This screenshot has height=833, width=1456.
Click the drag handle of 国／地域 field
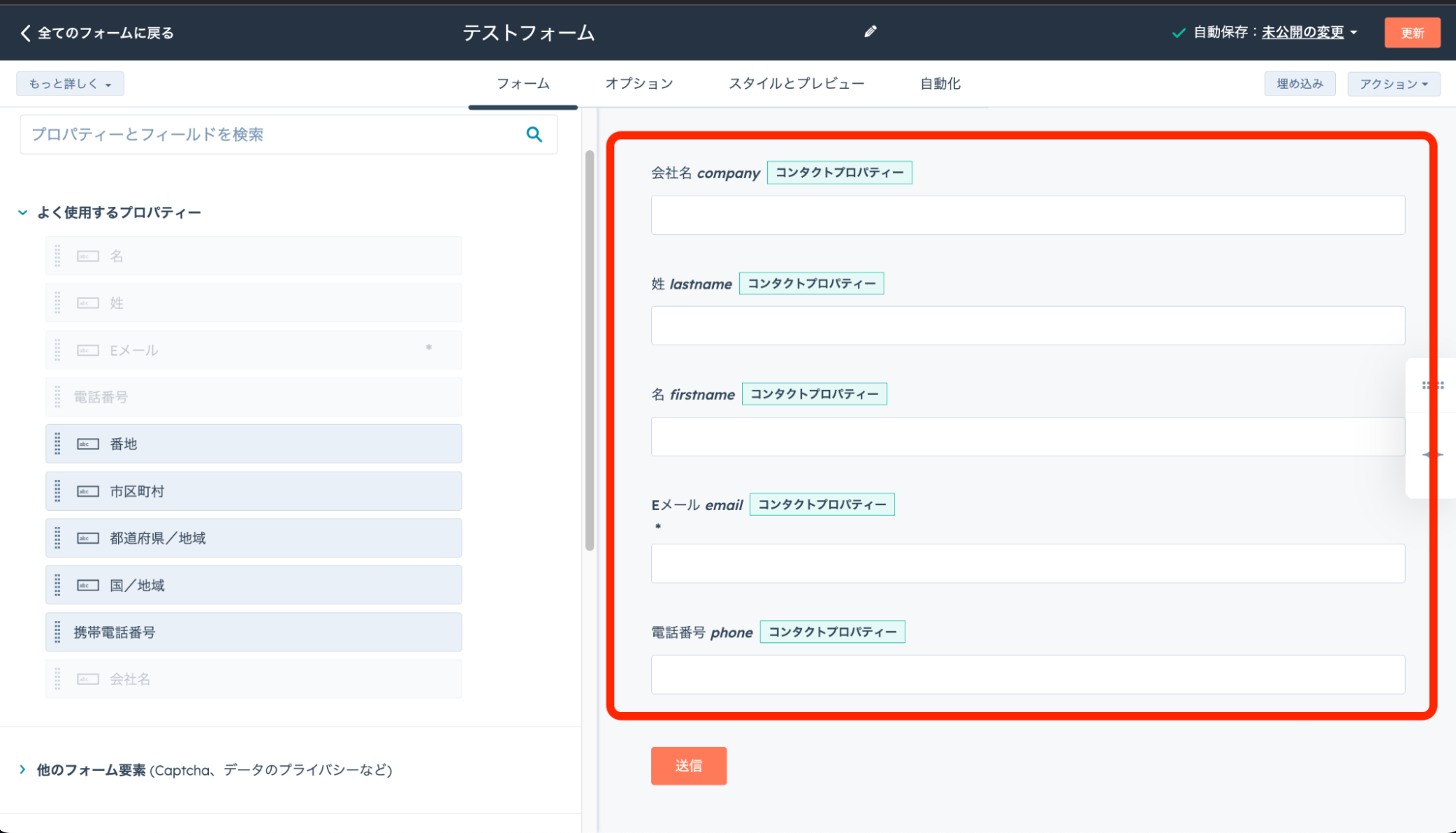point(58,585)
